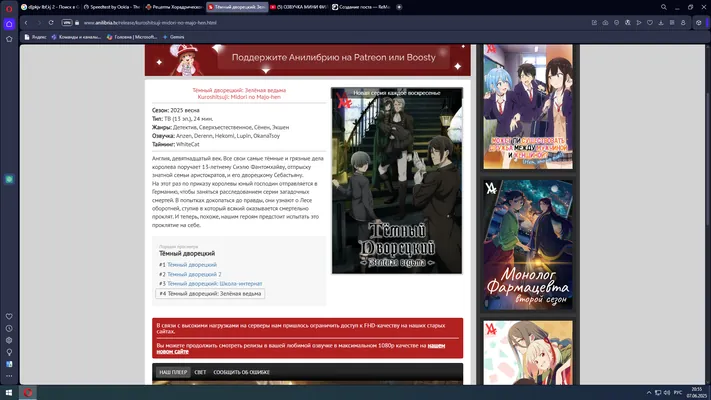Click the Монолог Фармацевта poster thumbnail
The height and width of the screenshot is (400, 711).
point(528,245)
